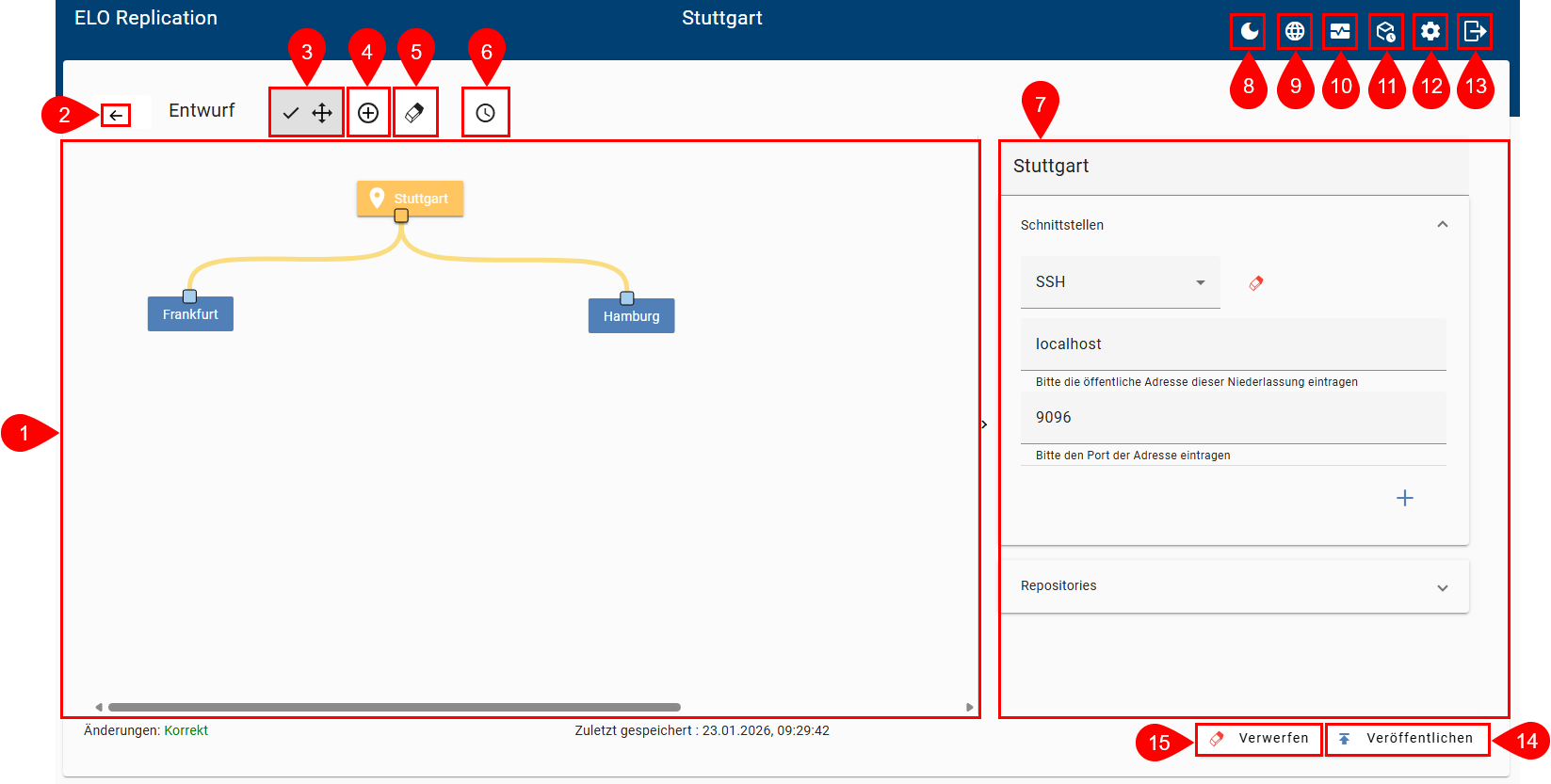Viewport: 1551px width, 784px height.
Task: Switch to dark mode with the moon icon
Action: click(1249, 31)
